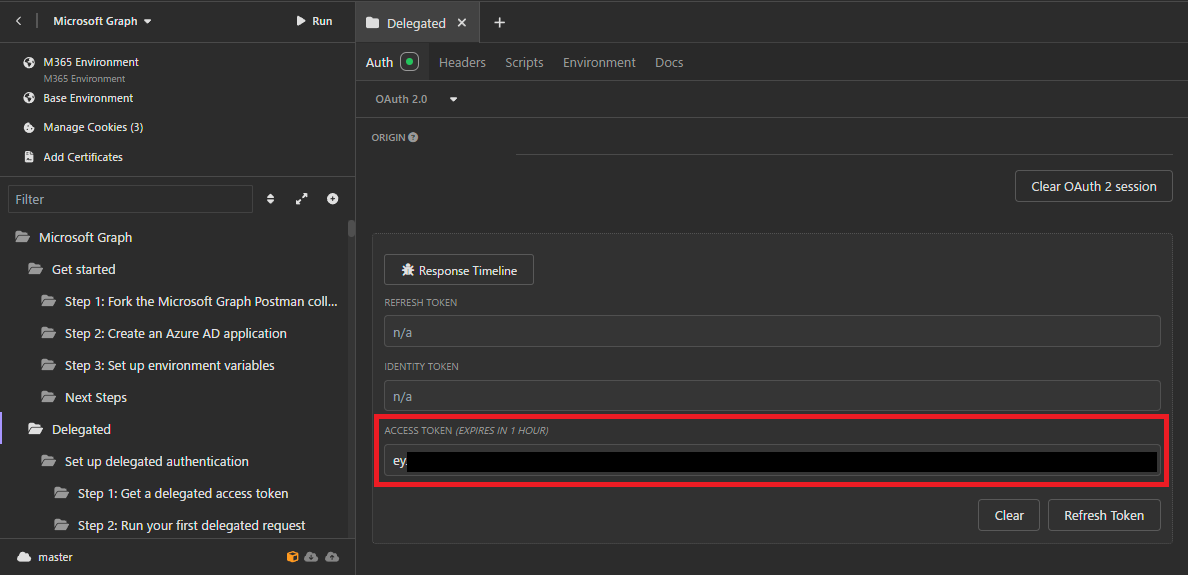
Task: Click the sort order icon beside Filter
Action: (x=270, y=199)
